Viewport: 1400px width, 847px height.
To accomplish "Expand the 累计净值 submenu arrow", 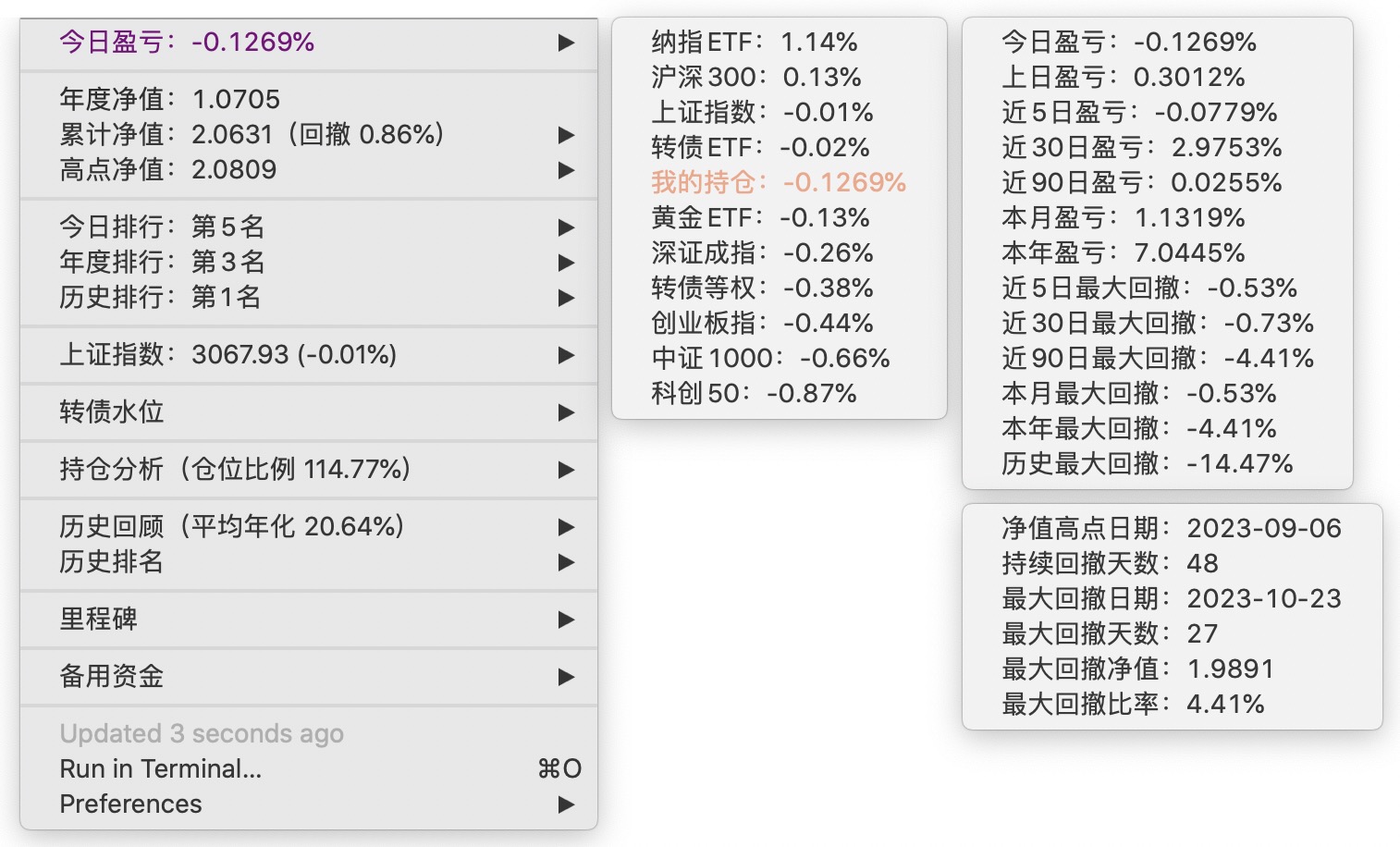I will click(566, 135).
